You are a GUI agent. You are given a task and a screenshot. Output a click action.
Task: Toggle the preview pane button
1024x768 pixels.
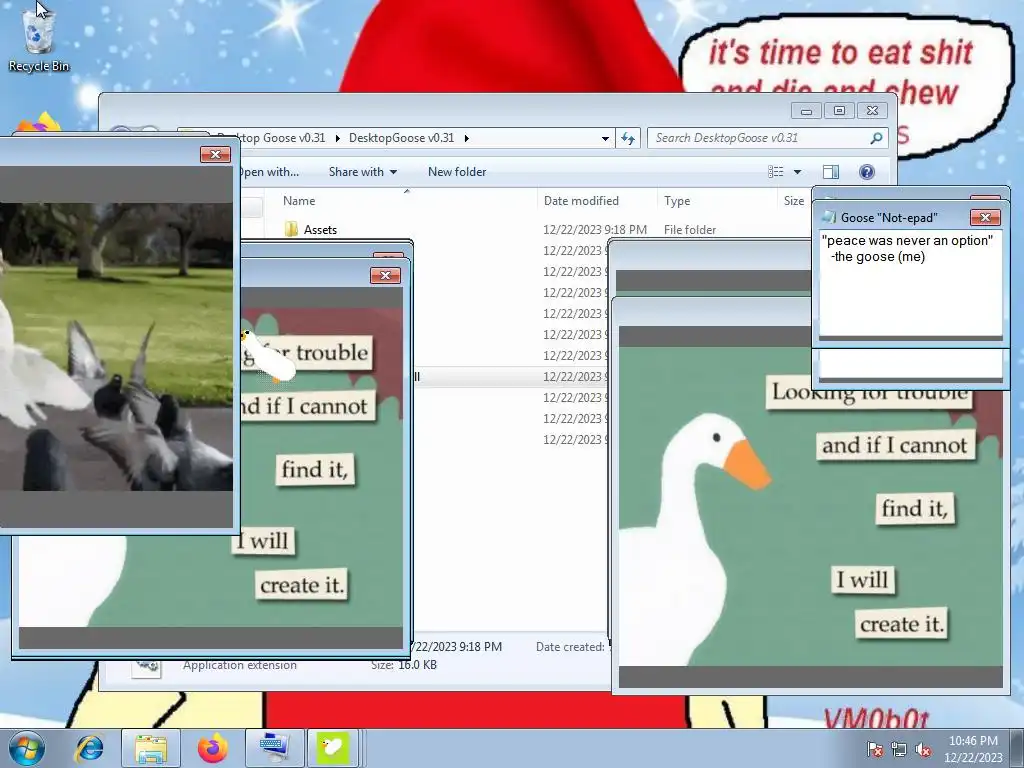tap(831, 172)
